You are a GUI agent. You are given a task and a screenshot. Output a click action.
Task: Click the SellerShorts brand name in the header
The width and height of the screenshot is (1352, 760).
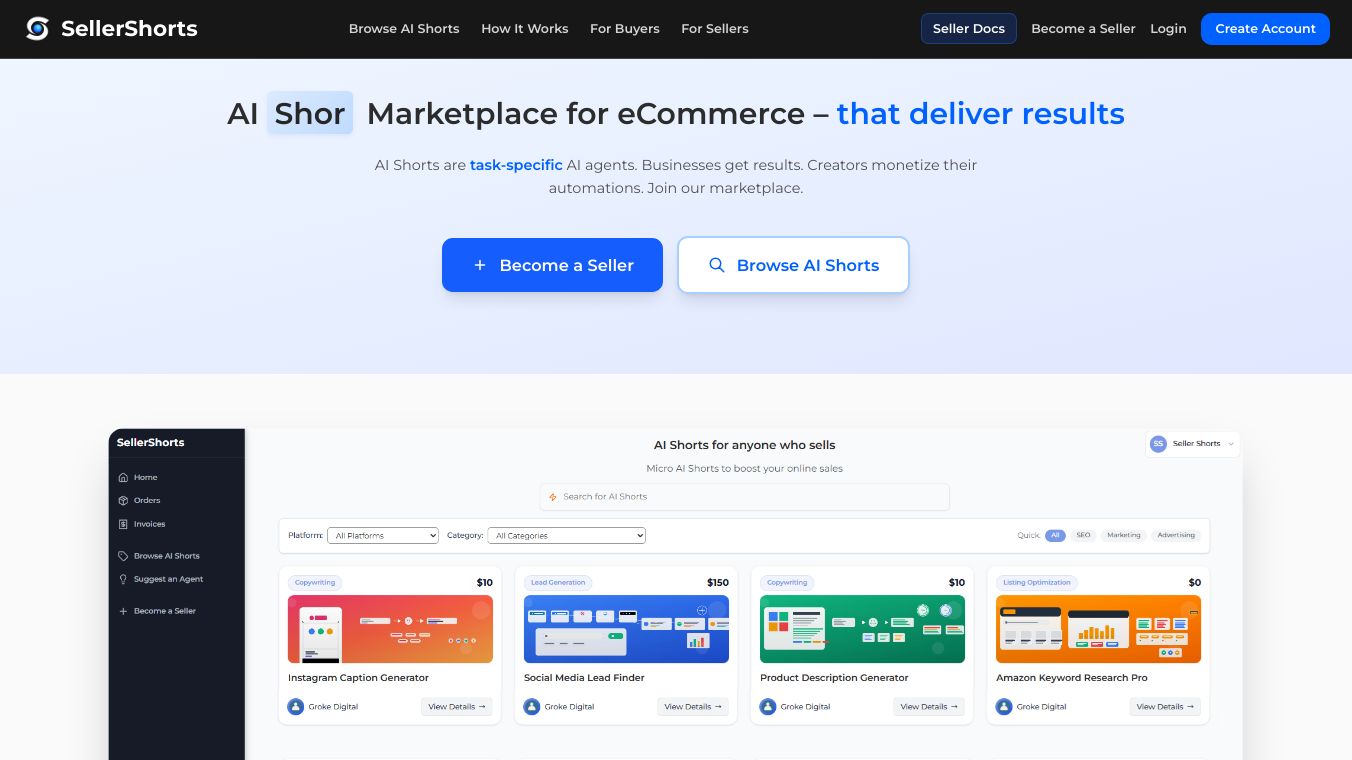pyautogui.click(x=129, y=29)
